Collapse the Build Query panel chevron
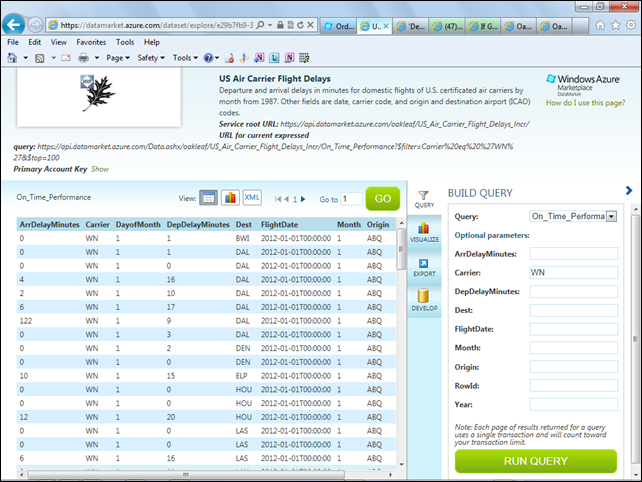Viewport: 642px width, 482px height. point(629,190)
